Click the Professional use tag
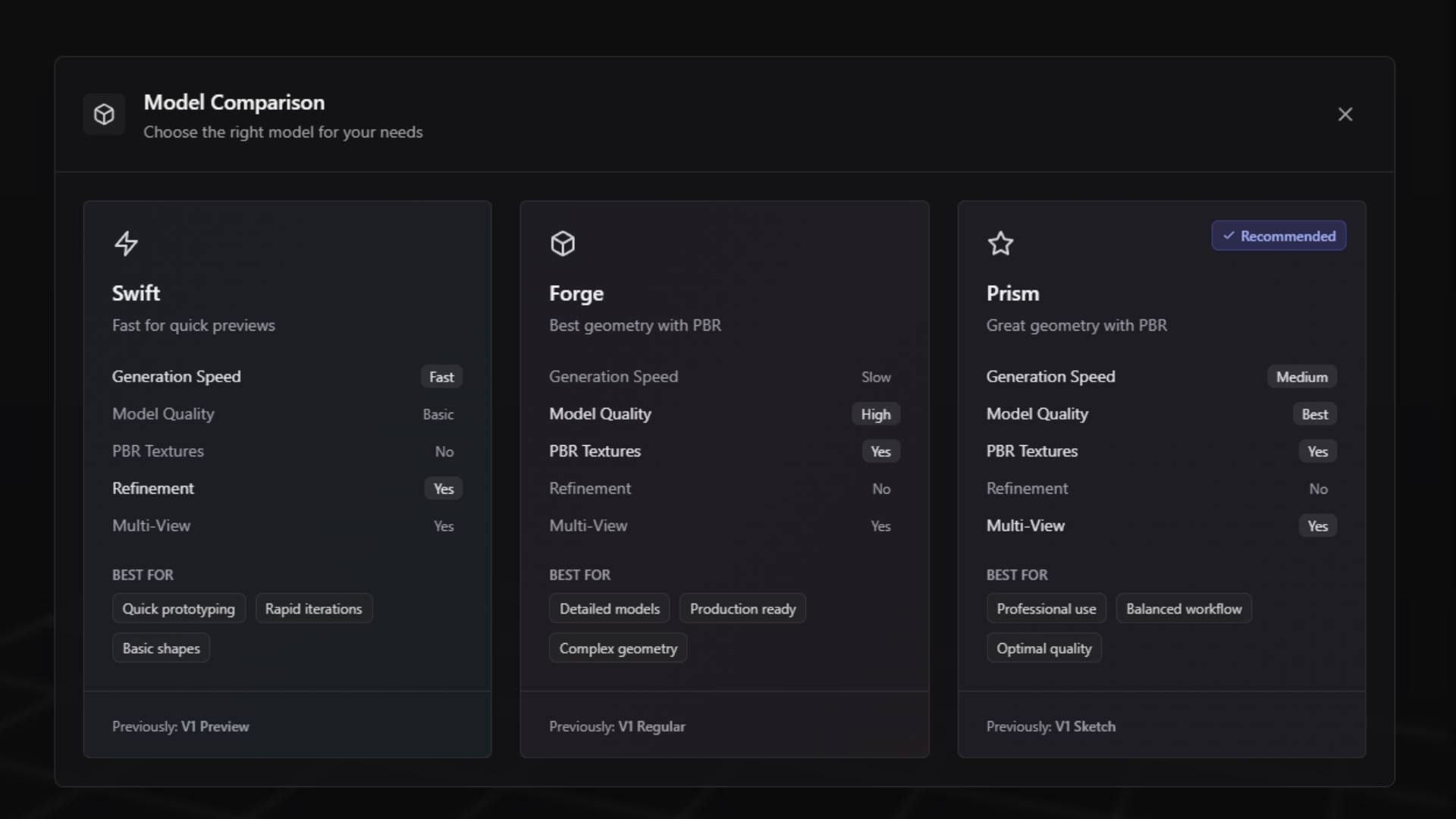 (x=1046, y=609)
